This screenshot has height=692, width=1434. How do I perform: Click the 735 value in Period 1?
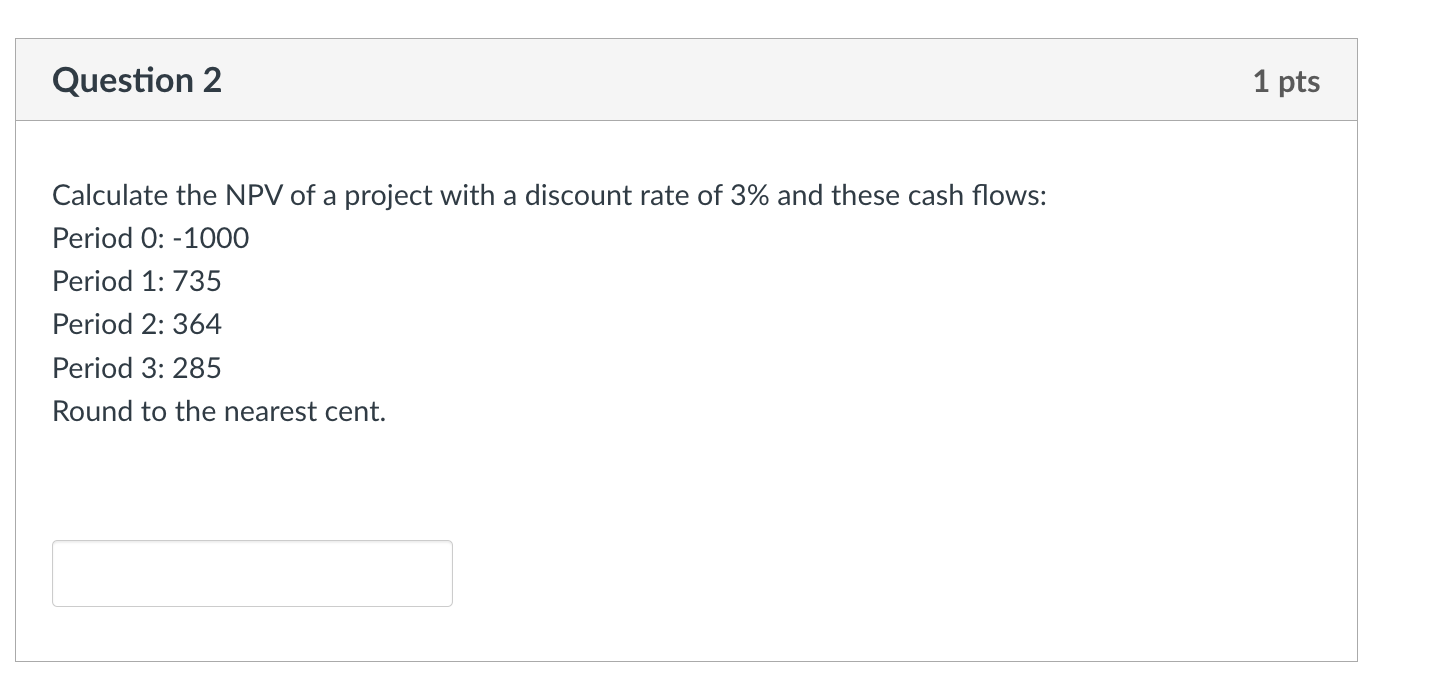pos(198,281)
